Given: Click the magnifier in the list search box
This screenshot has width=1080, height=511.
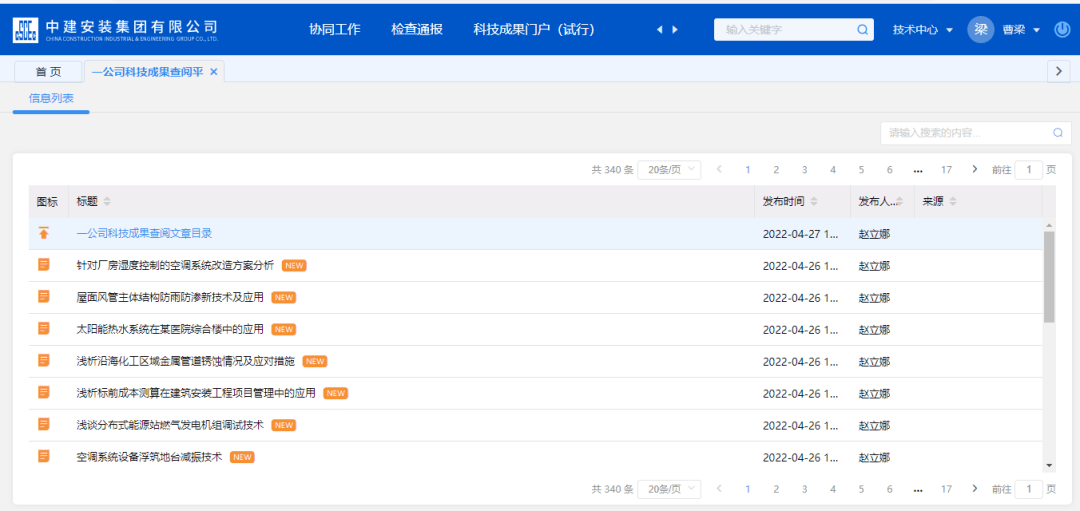Looking at the screenshot, I should (x=1057, y=133).
